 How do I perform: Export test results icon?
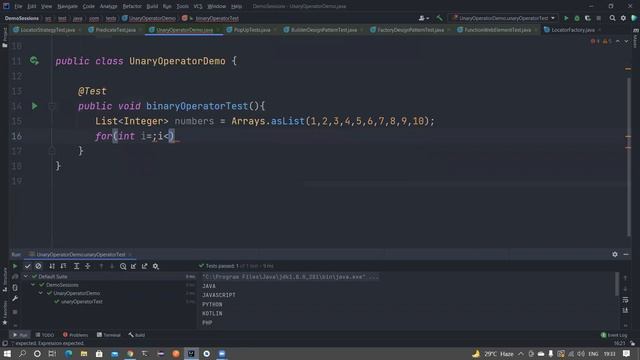[x=144, y=266]
